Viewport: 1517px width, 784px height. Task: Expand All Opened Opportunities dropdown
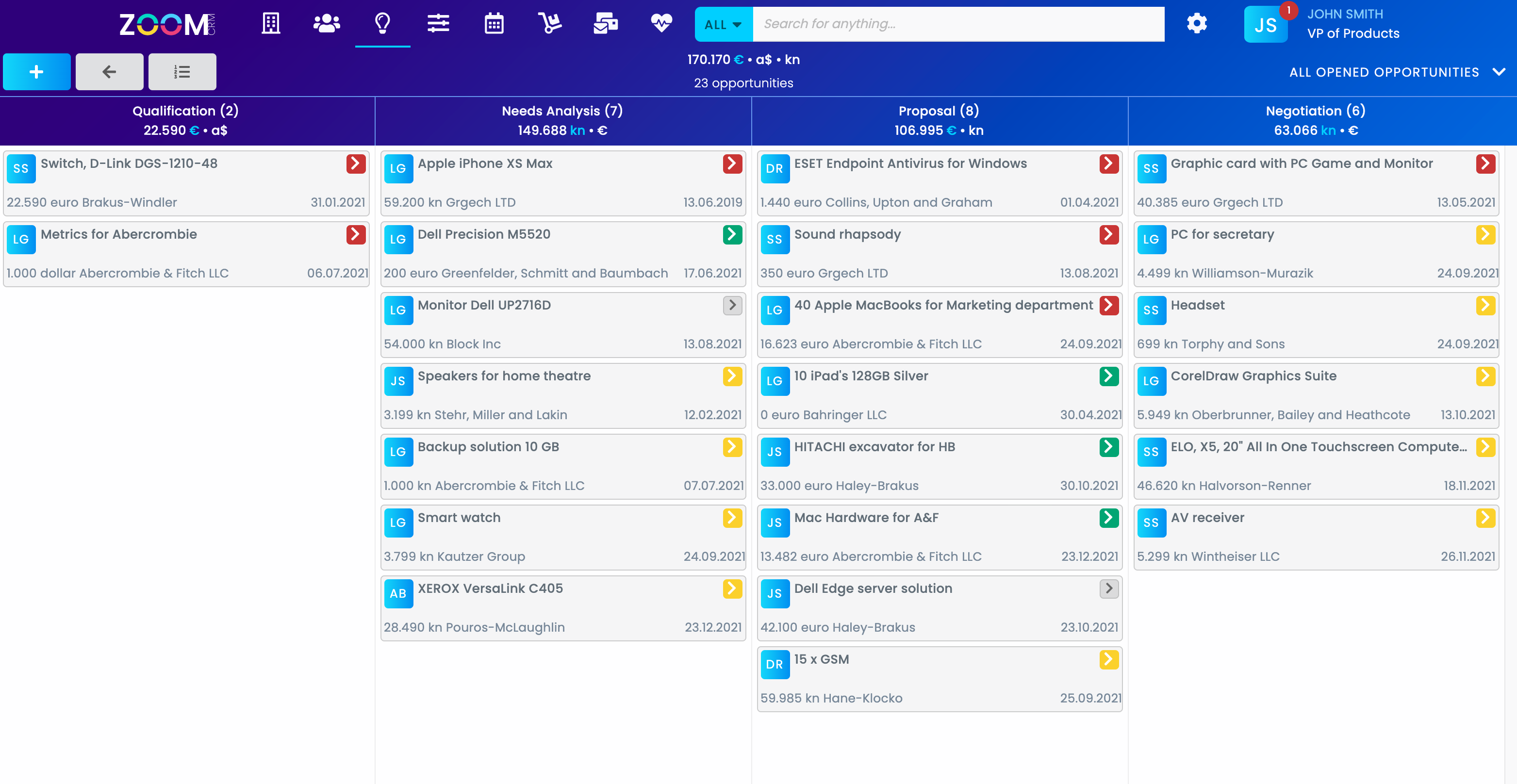coord(1397,72)
